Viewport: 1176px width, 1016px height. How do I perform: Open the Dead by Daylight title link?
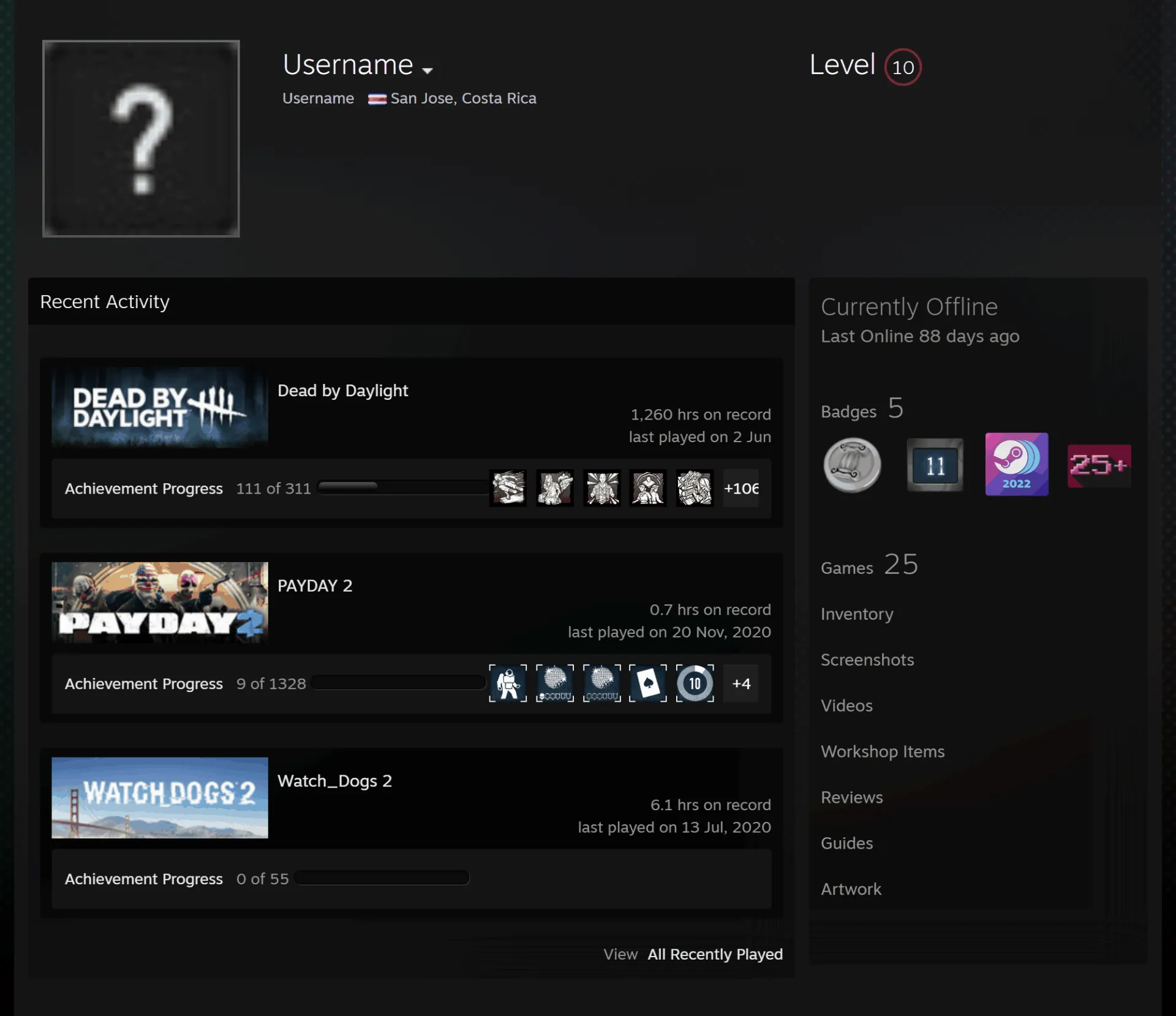coord(342,391)
